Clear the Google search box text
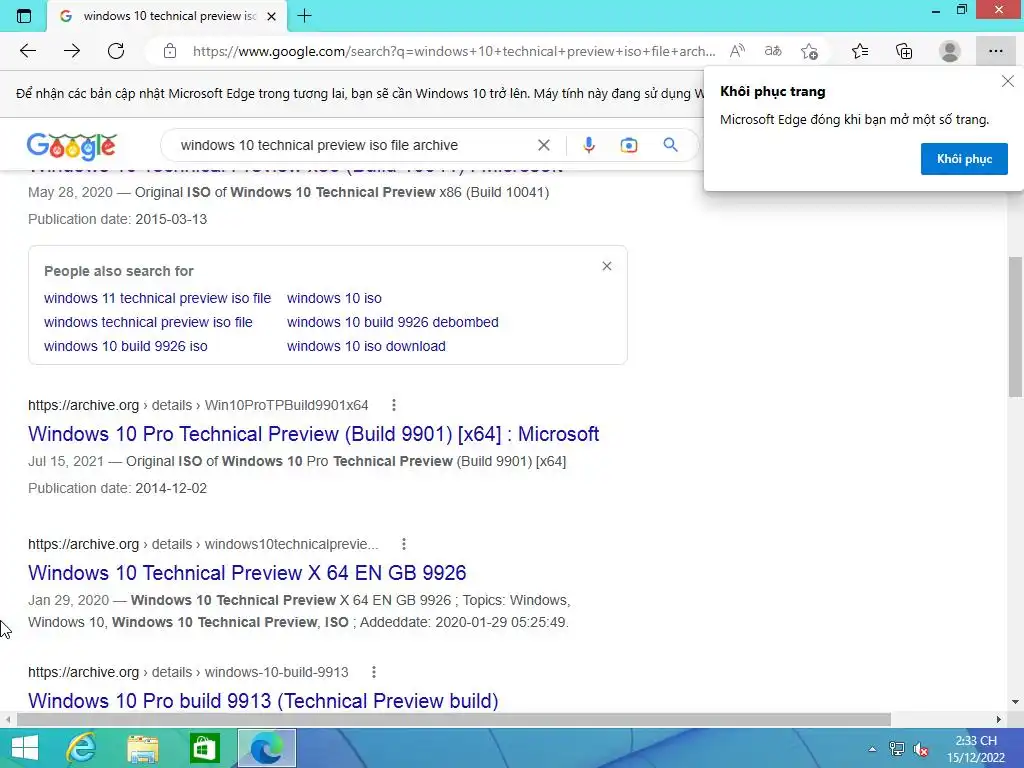Viewport: 1024px width, 768px height. coord(543,145)
